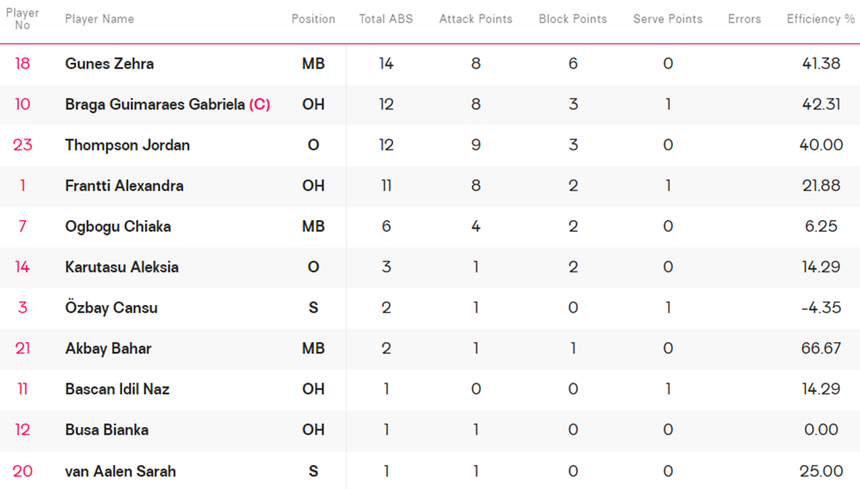Sort by Total ABS column
The image size is (860, 489).
[386, 19]
